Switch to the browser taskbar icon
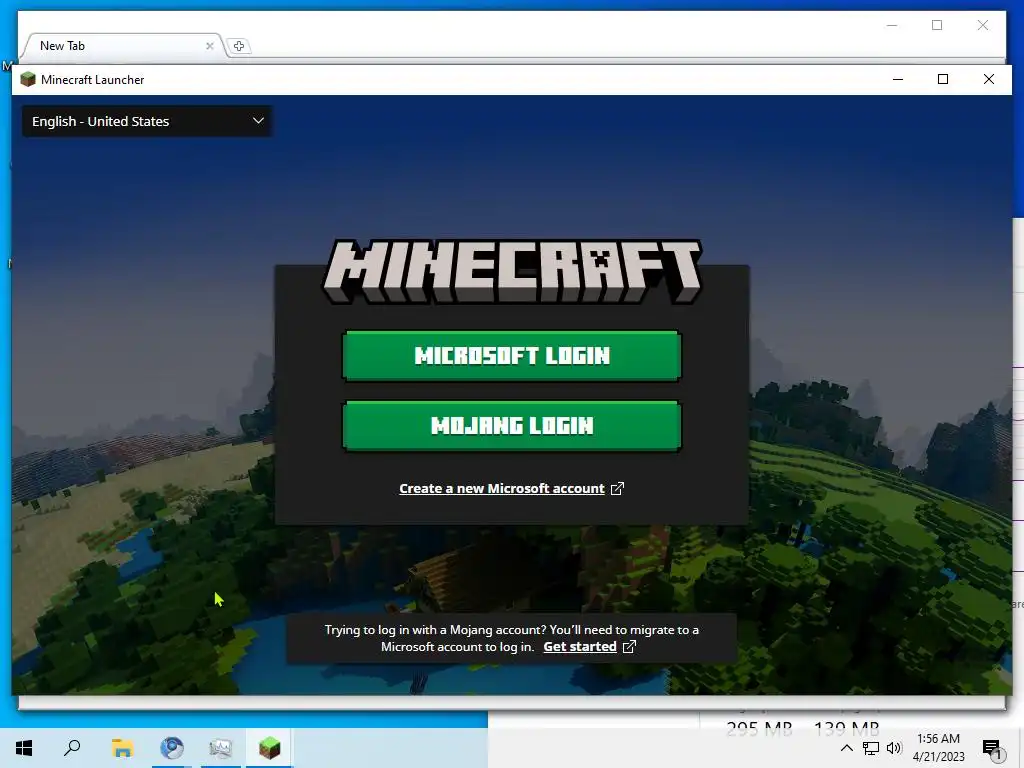Image resolution: width=1024 pixels, height=768 pixels. pyautogui.click(x=172, y=748)
